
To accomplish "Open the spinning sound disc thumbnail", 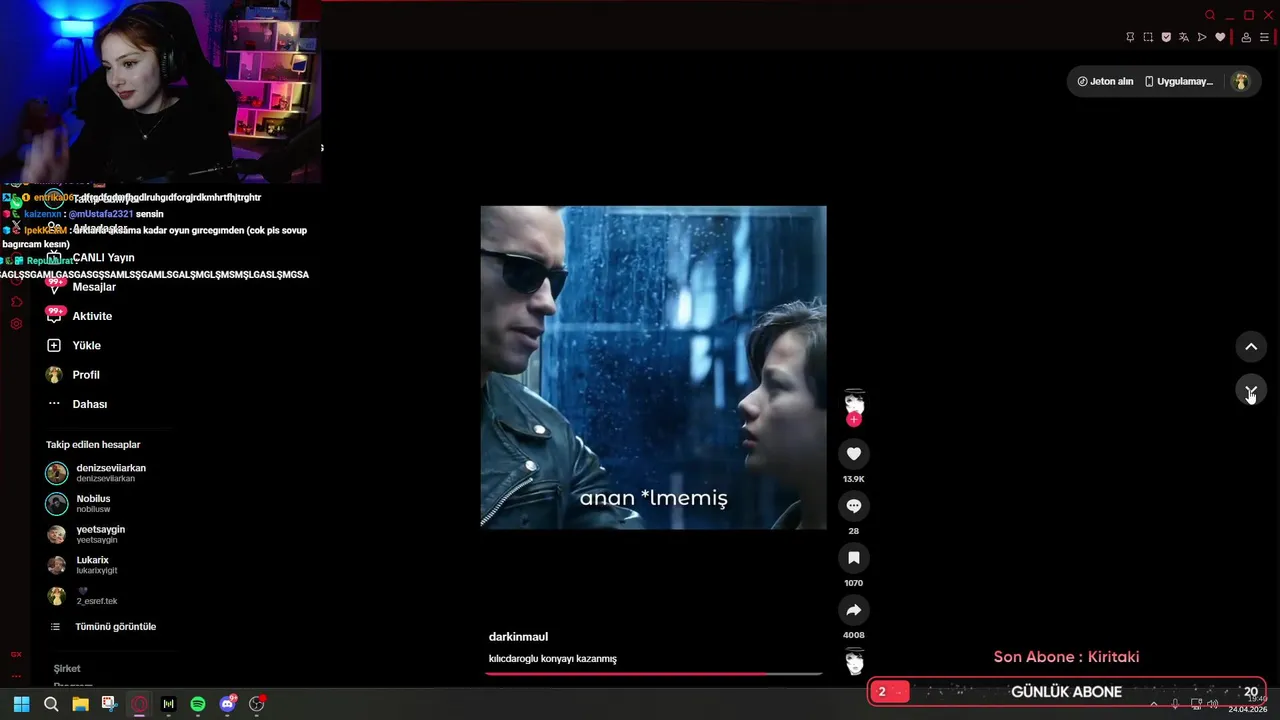I will (854, 661).
